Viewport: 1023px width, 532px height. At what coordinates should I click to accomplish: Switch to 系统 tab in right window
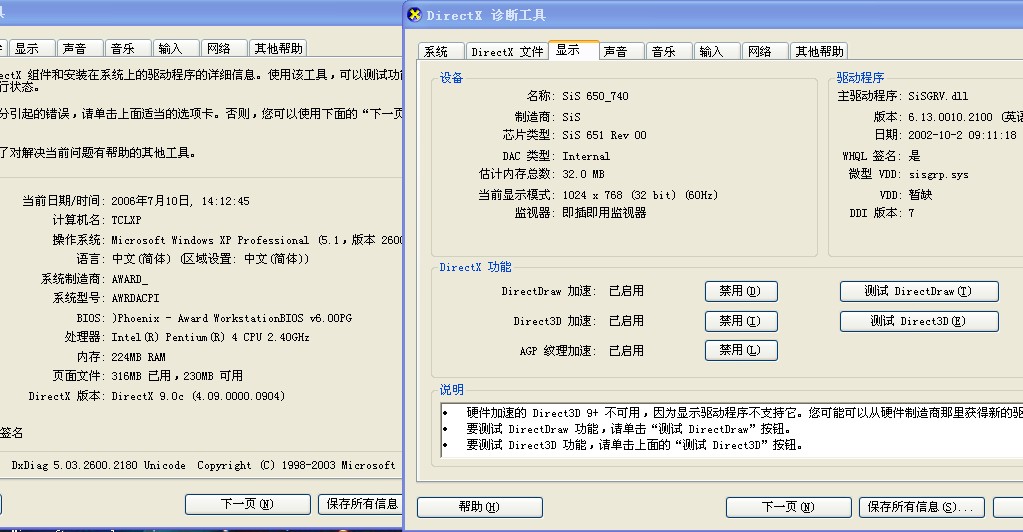point(440,52)
